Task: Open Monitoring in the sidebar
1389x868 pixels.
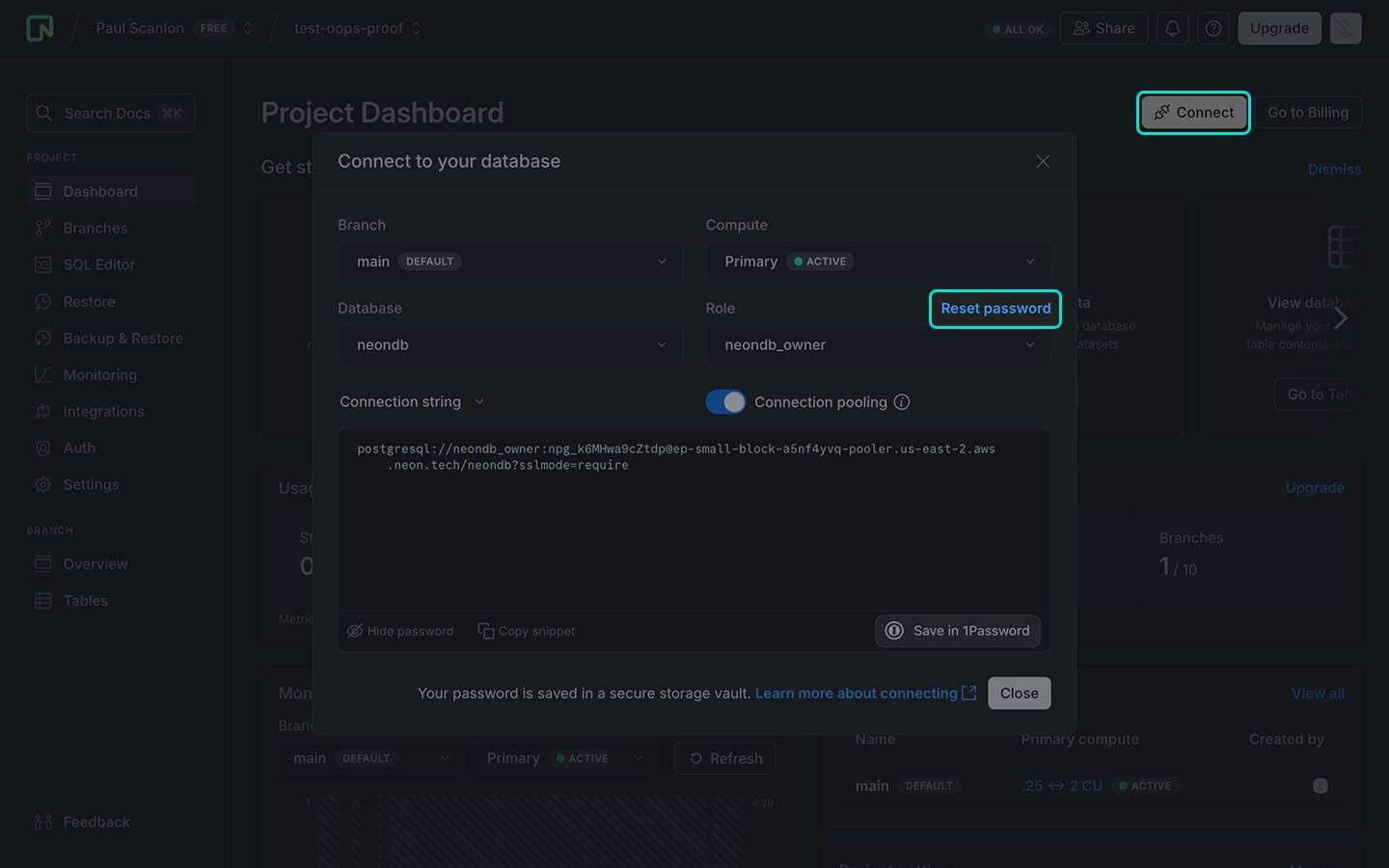Action: [x=98, y=374]
